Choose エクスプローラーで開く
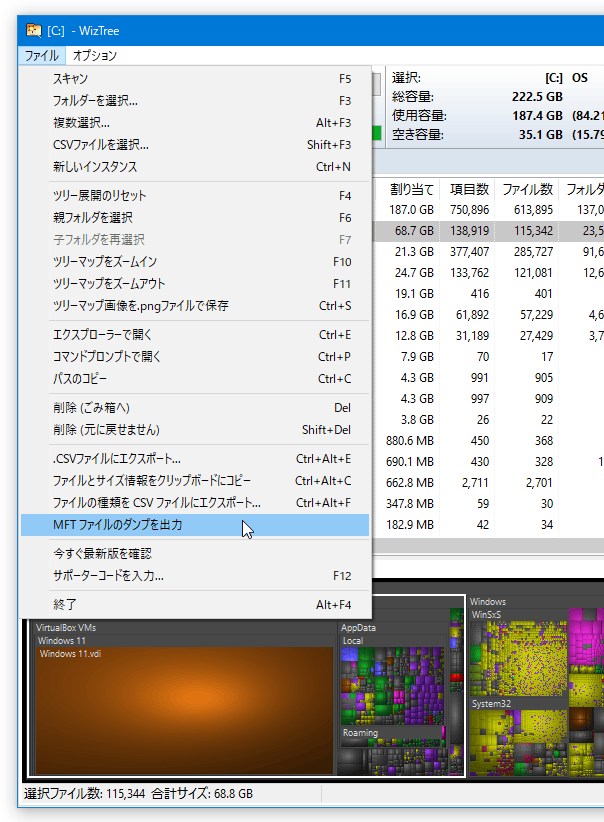The image size is (604, 822). click(195, 334)
